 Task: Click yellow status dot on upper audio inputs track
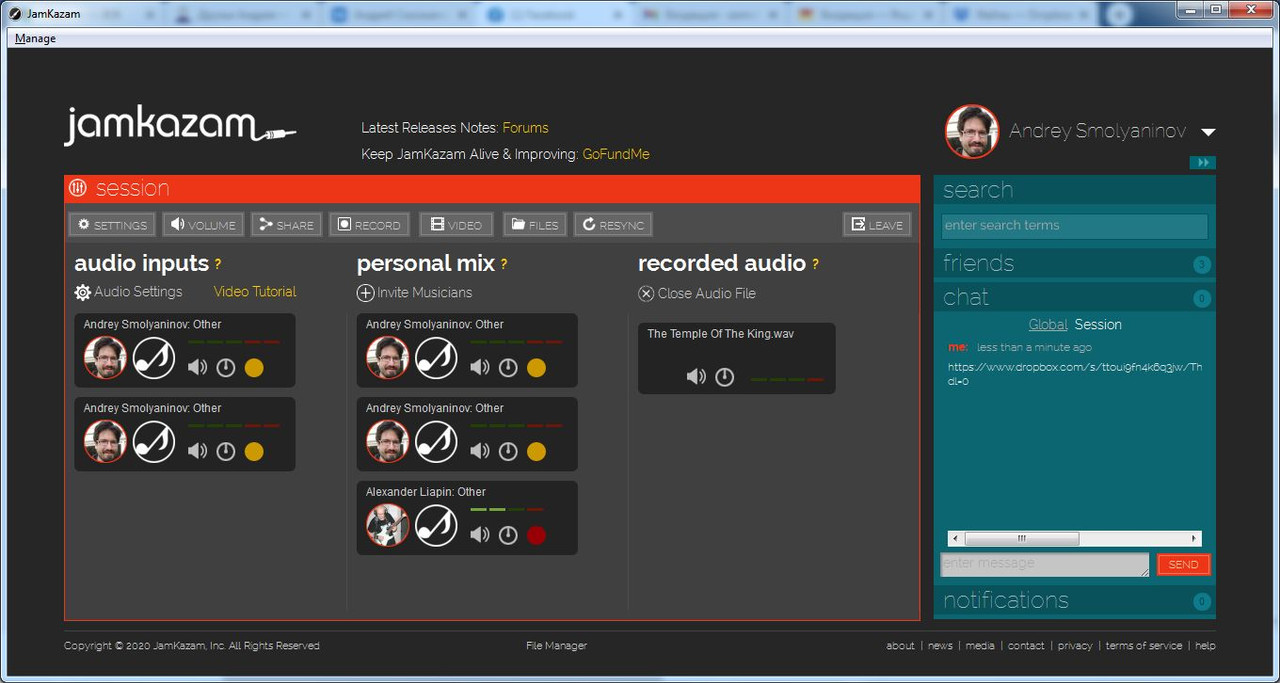[254, 367]
